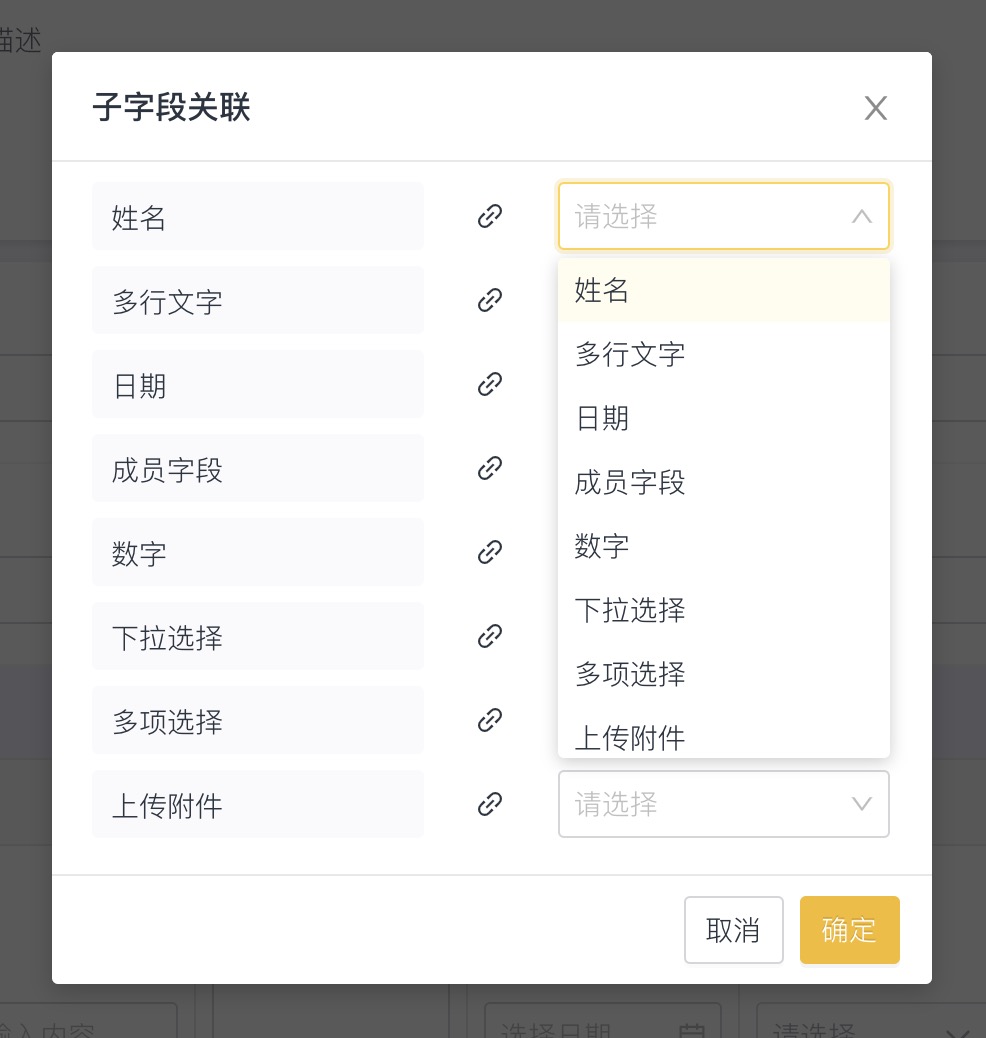This screenshot has width=986, height=1038.
Task: Click the link icon in 下拉选择 row
Action: [489, 636]
